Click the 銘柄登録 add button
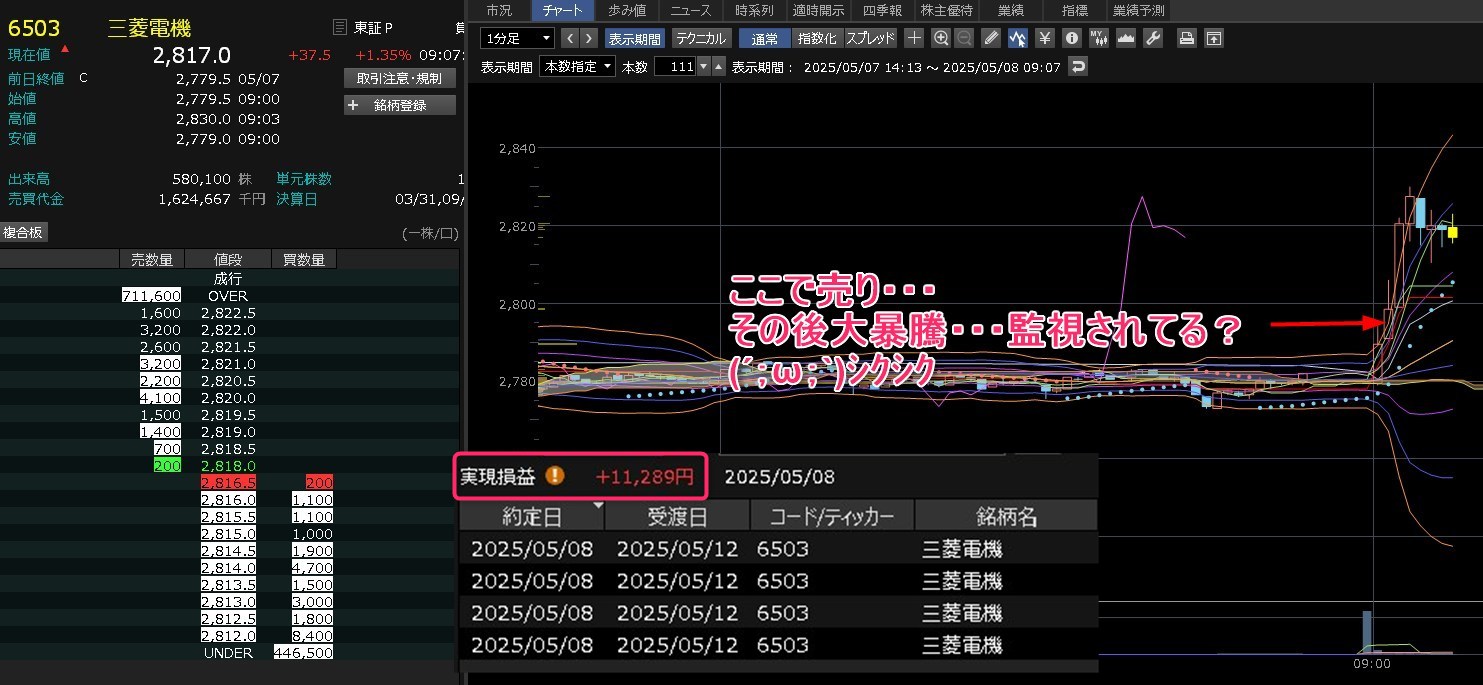Image resolution: width=1483 pixels, height=685 pixels. pyautogui.click(x=400, y=105)
